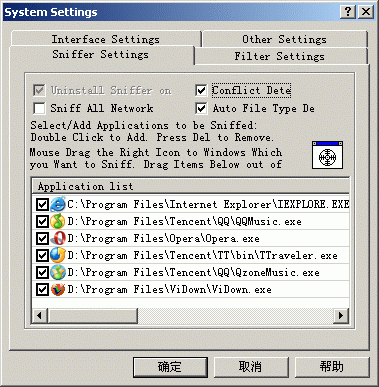Click the QQMusic icon in the list
This screenshot has width=379, height=387.
(58, 221)
